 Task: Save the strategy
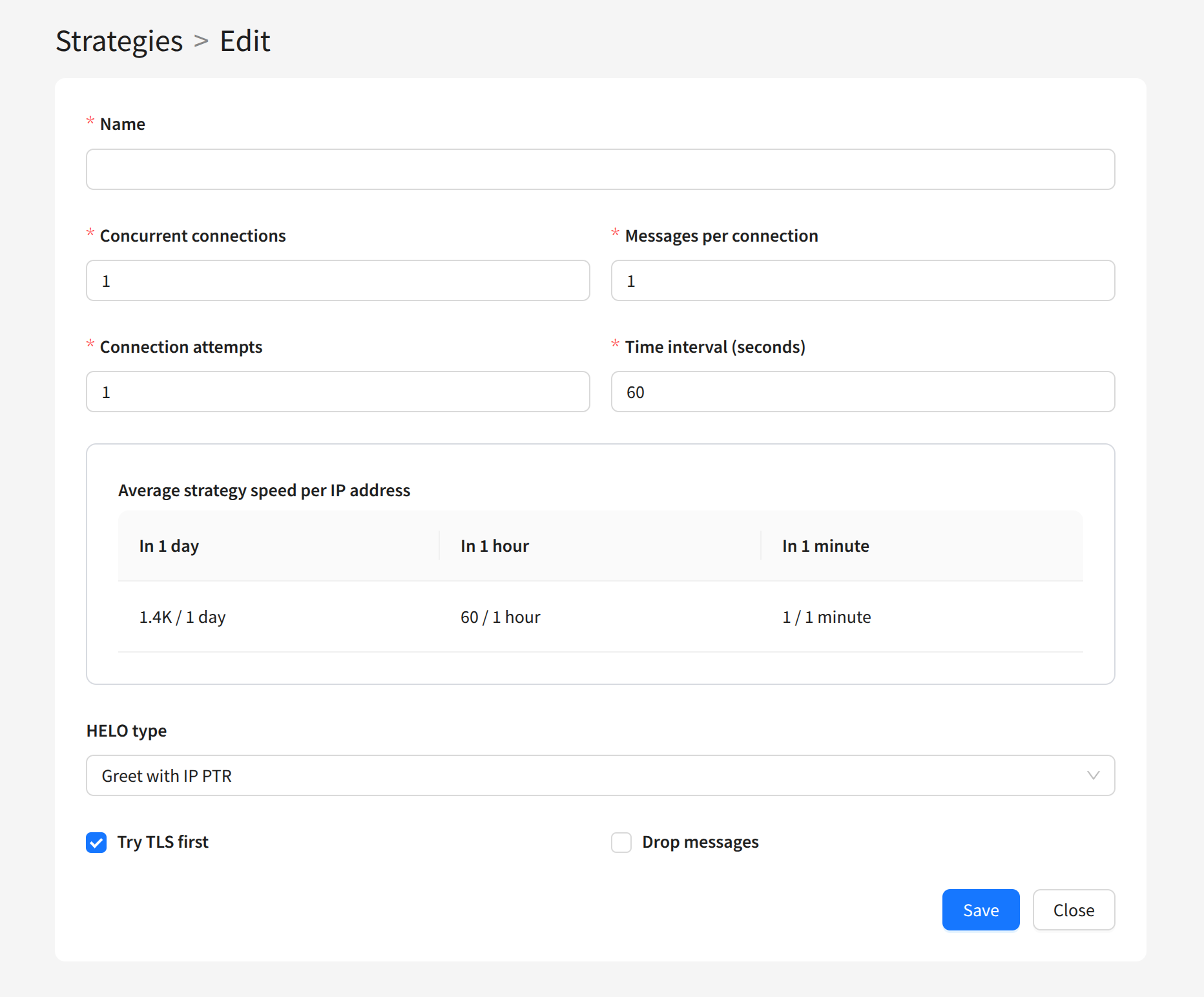[x=981, y=910]
